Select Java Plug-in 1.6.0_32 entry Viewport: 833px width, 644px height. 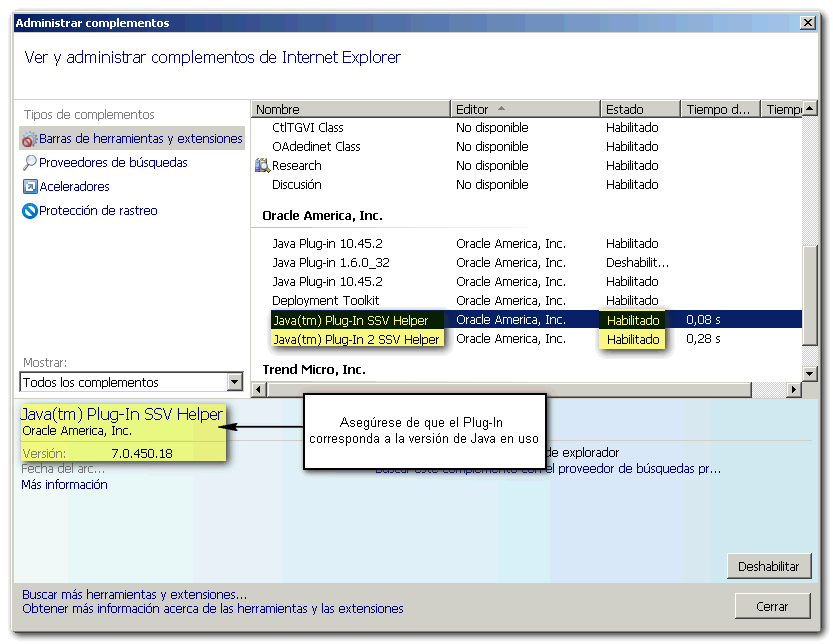(331, 263)
